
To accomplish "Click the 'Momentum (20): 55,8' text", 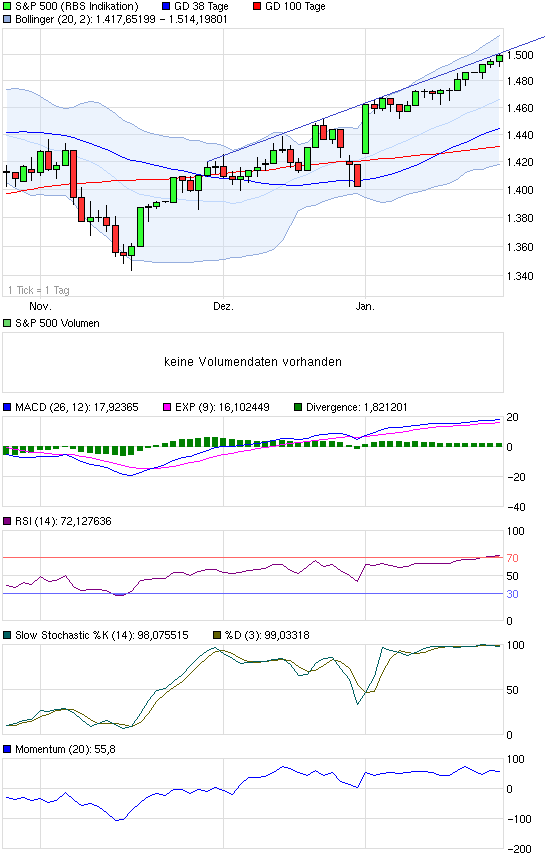I will [65, 749].
